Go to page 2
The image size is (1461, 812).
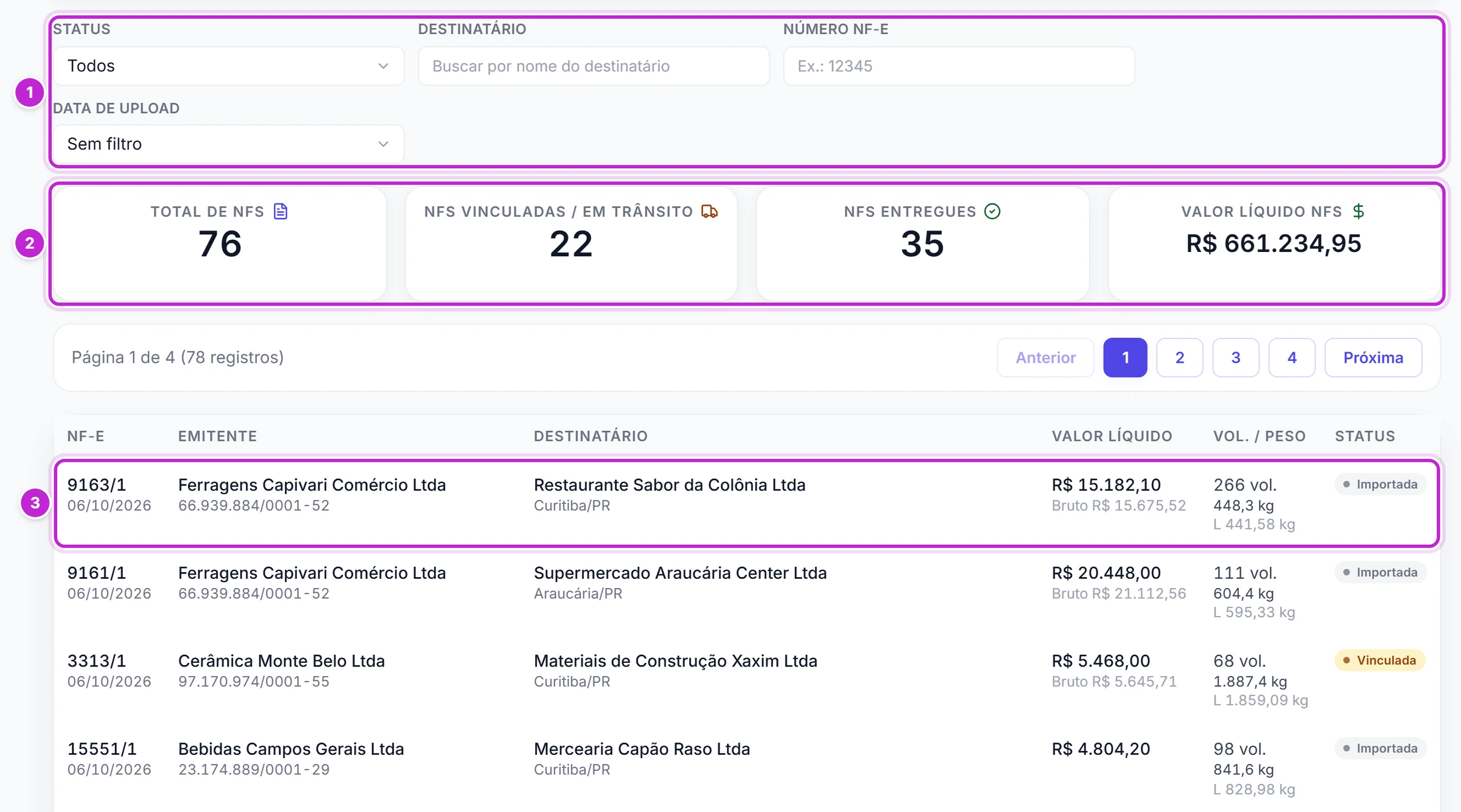(x=1180, y=357)
